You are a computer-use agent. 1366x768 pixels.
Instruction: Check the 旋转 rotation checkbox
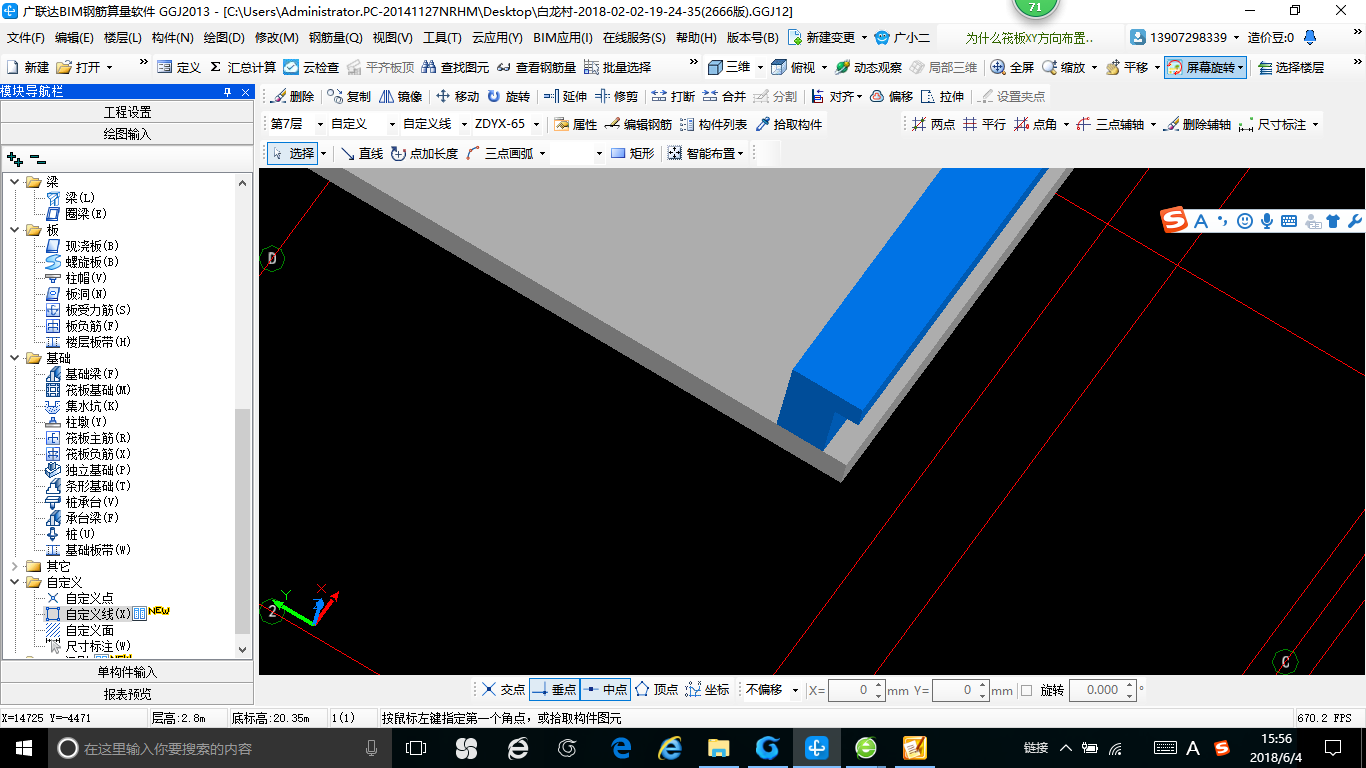[1026, 690]
